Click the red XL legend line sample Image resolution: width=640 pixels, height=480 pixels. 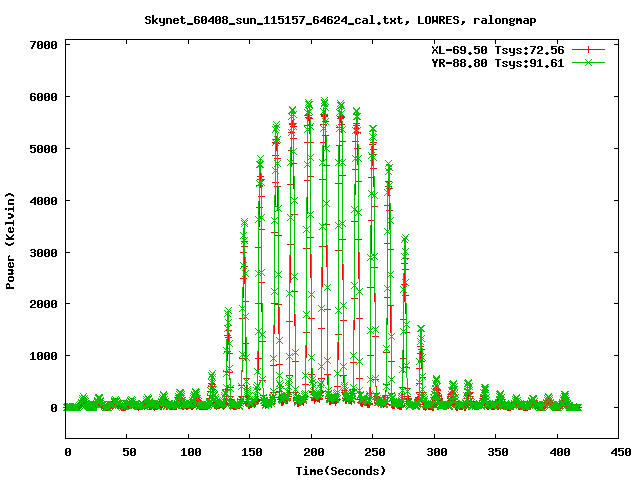click(x=588, y=50)
